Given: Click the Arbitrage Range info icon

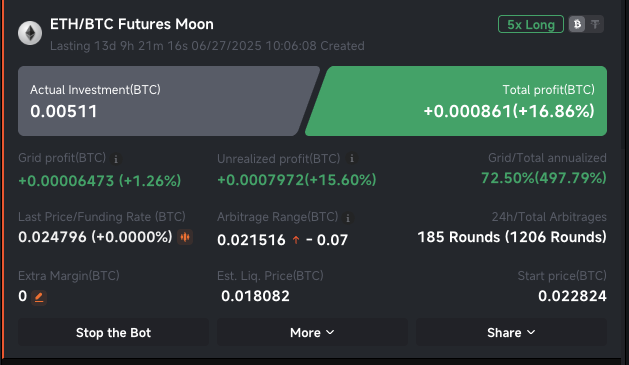Looking at the screenshot, I should [348, 218].
